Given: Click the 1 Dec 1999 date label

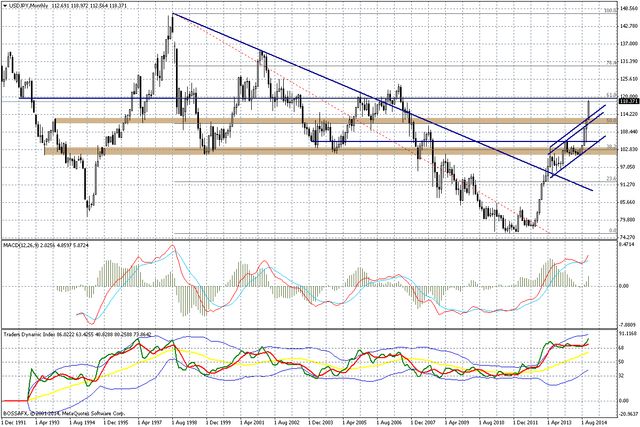Looking at the screenshot, I should pos(218,422).
